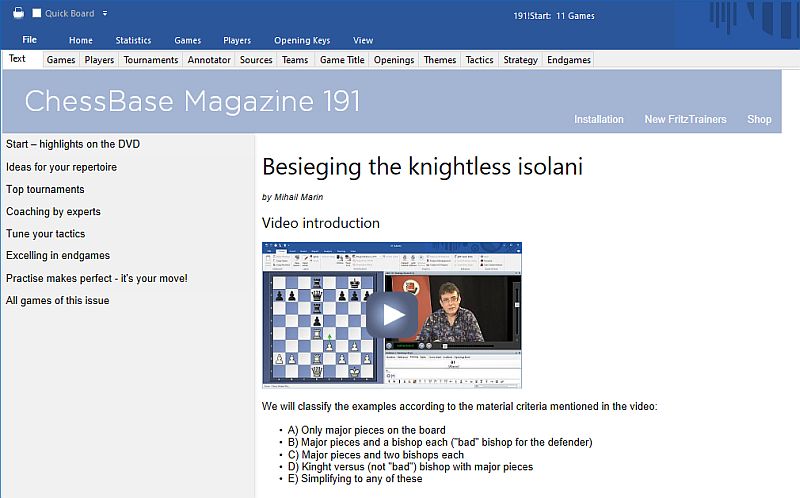Screen dimensions: 800x498
Task: Open Start – highlights on the DVD
Action: coord(73,144)
